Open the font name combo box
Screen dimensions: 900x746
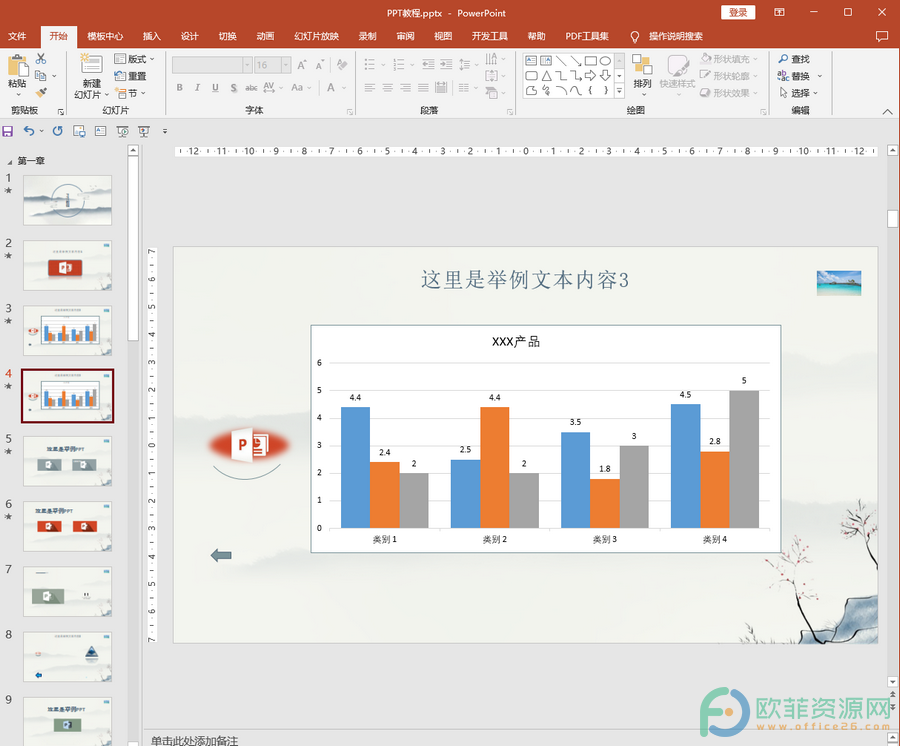pos(212,65)
